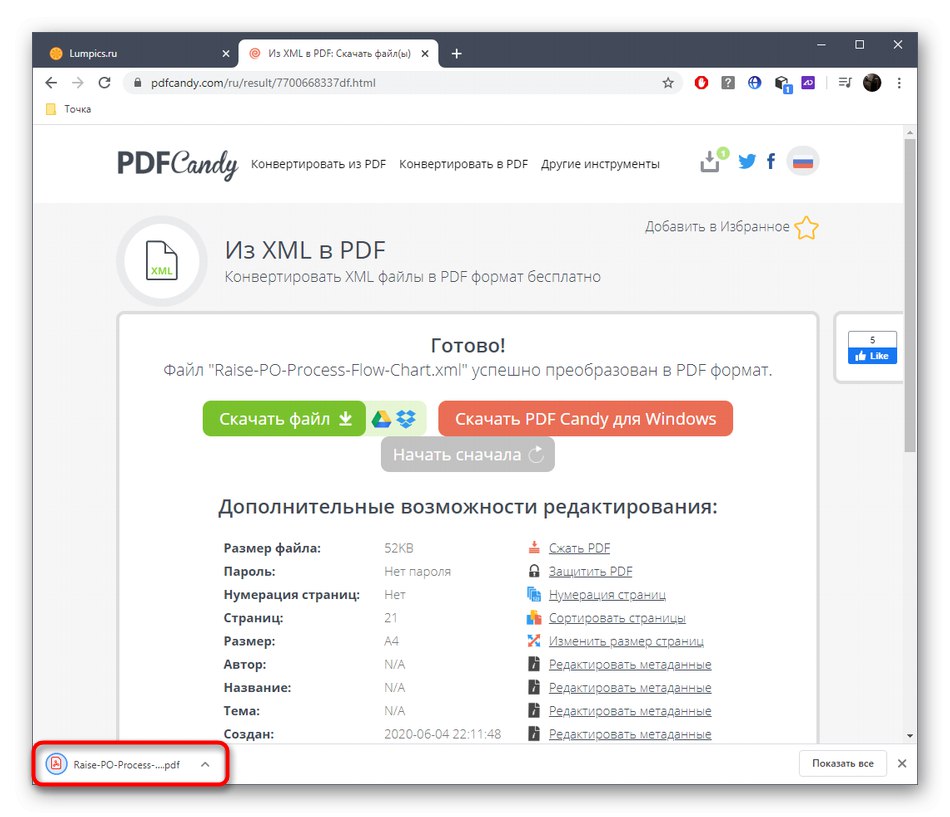Edit metadata in the Создан row
Image resolution: width=950 pixels, height=817 pixels.
(x=629, y=734)
